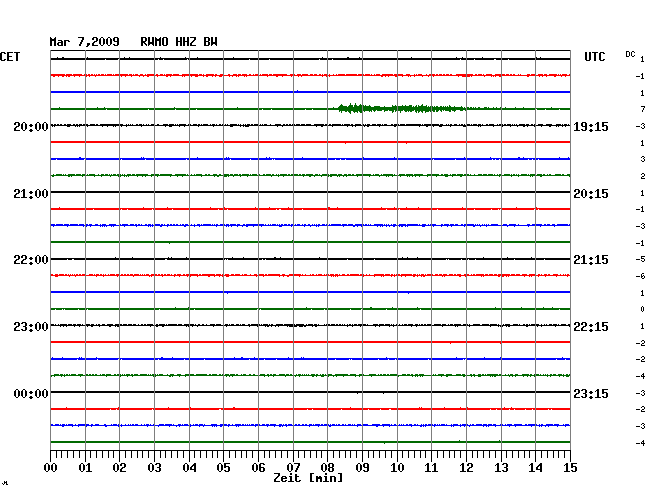Click minute tick label "11" on time axis
The height and width of the screenshot is (494, 650).
431,468
